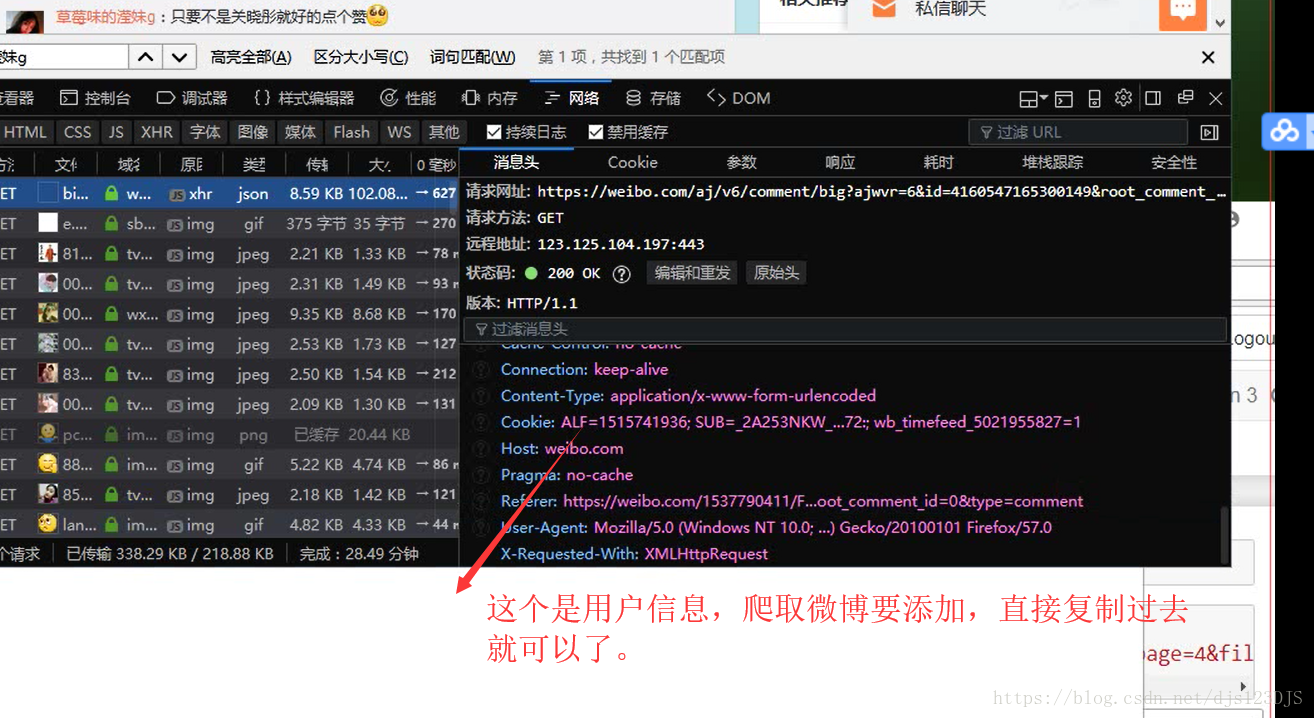
Task: Filter requests by XHR type
Action: point(157,132)
